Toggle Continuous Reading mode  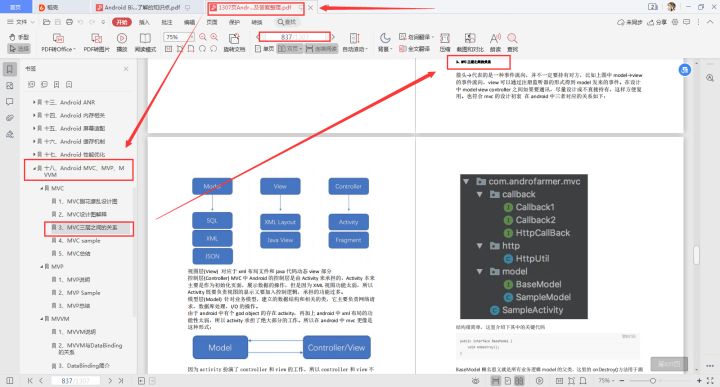(321, 49)
